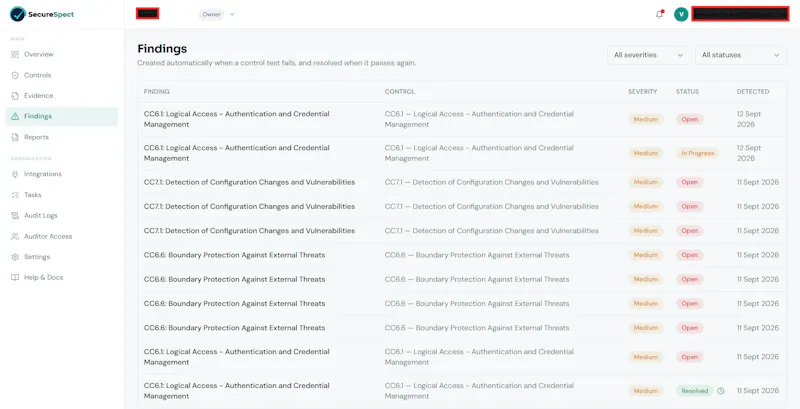Go to the Overview page
800x409 pixels.
click(x=61, y=54)
